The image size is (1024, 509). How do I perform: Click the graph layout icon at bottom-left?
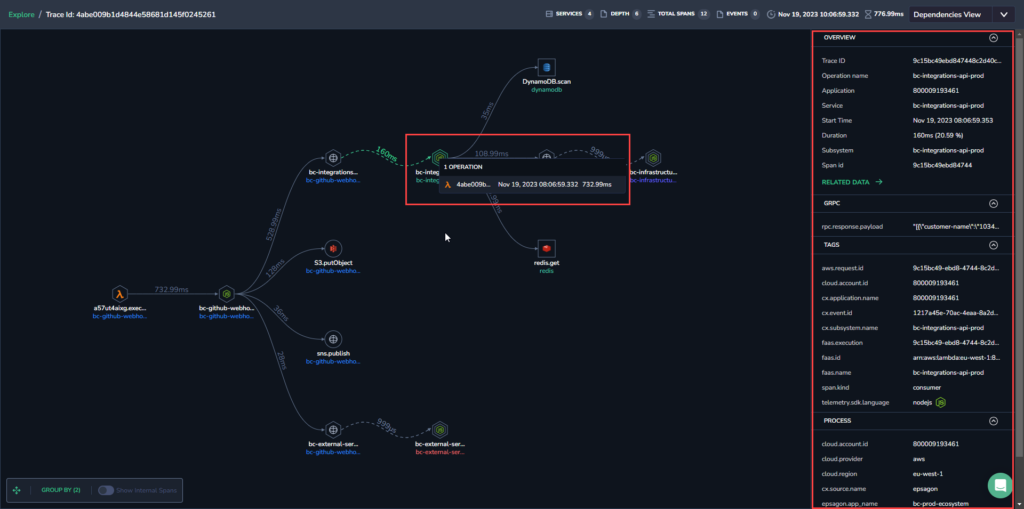(17, 490)
